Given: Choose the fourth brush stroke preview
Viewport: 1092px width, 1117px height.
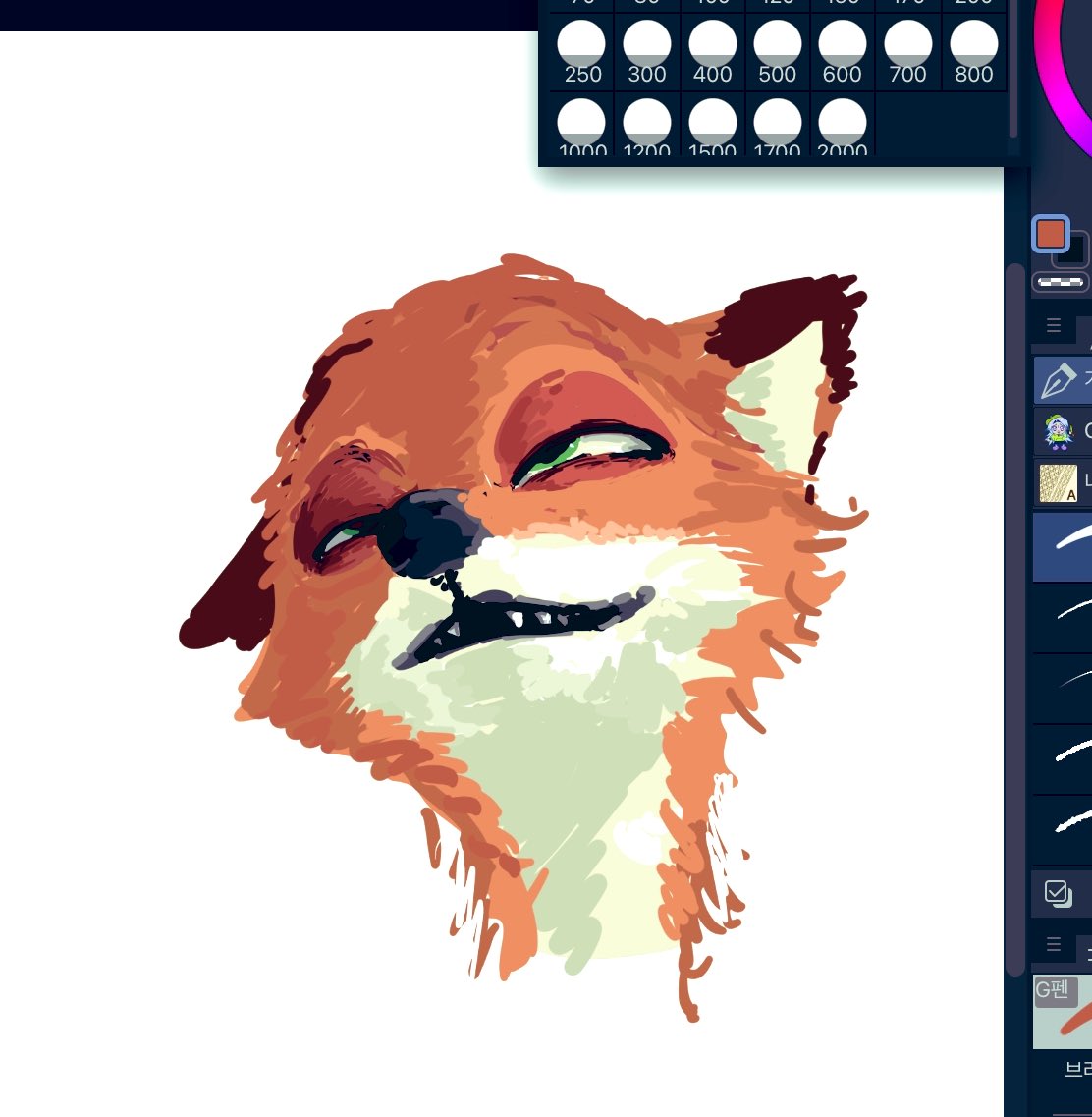Looking at the screenshot, I should (x=1063, y=759).
